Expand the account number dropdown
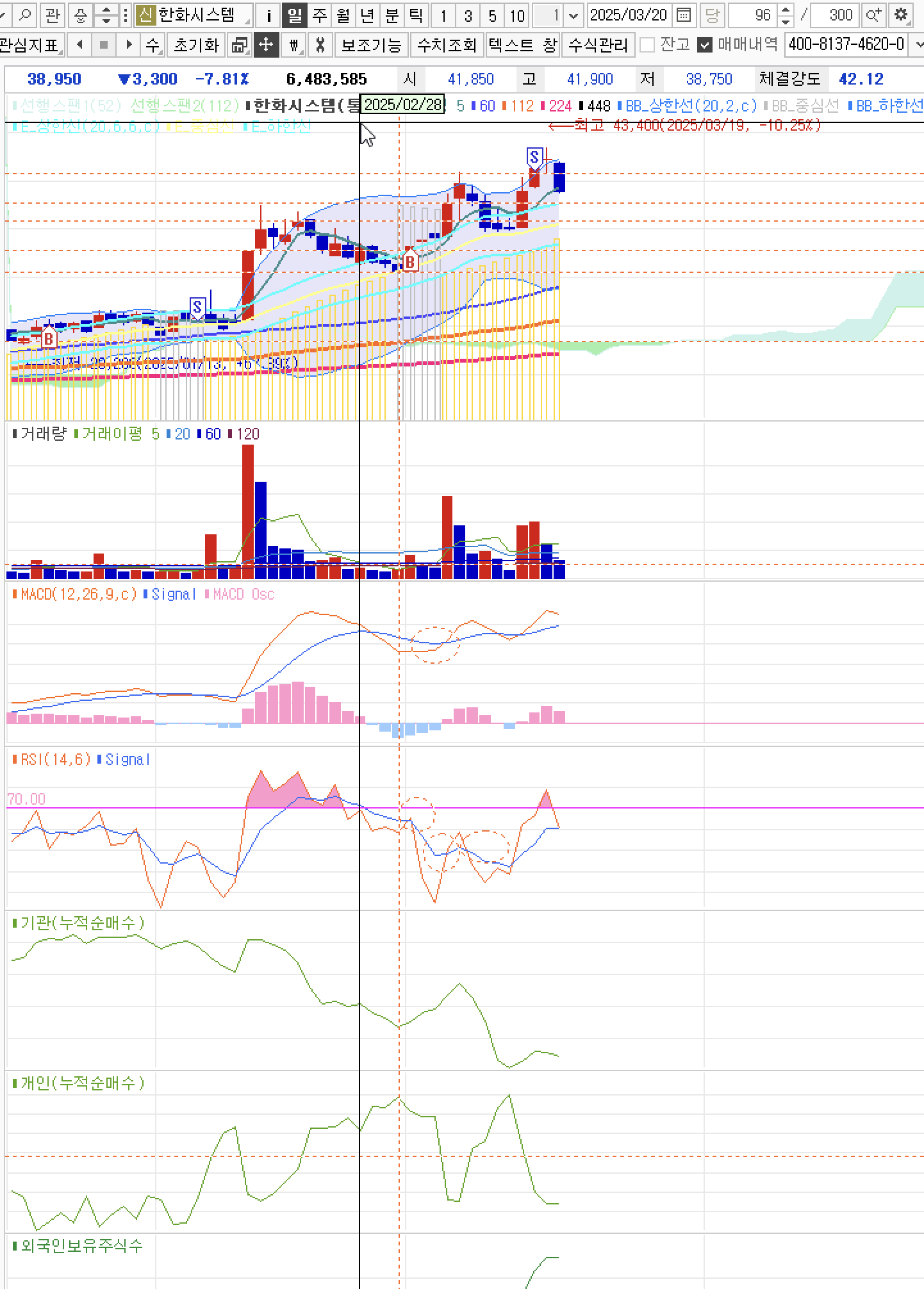924x1289 pixels. [918, 45]
